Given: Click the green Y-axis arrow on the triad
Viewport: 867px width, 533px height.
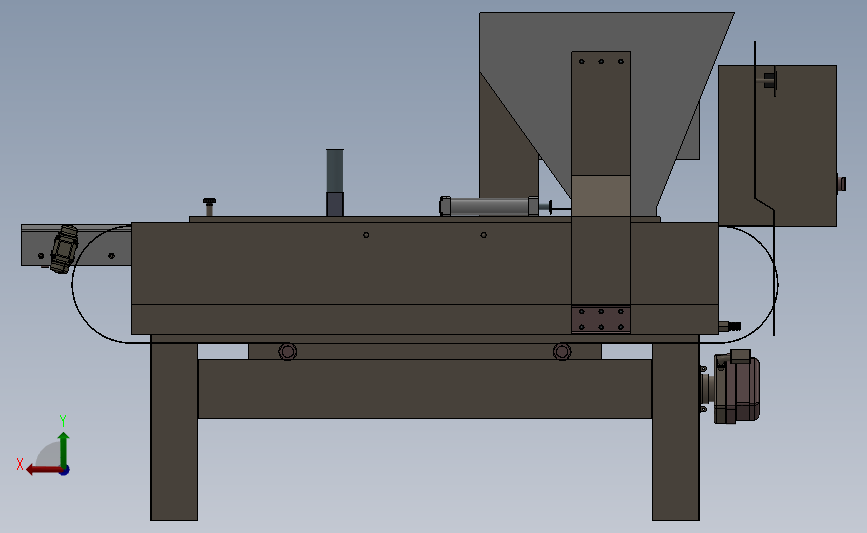Looking at the screenshot, I should [x=64, y=449].
